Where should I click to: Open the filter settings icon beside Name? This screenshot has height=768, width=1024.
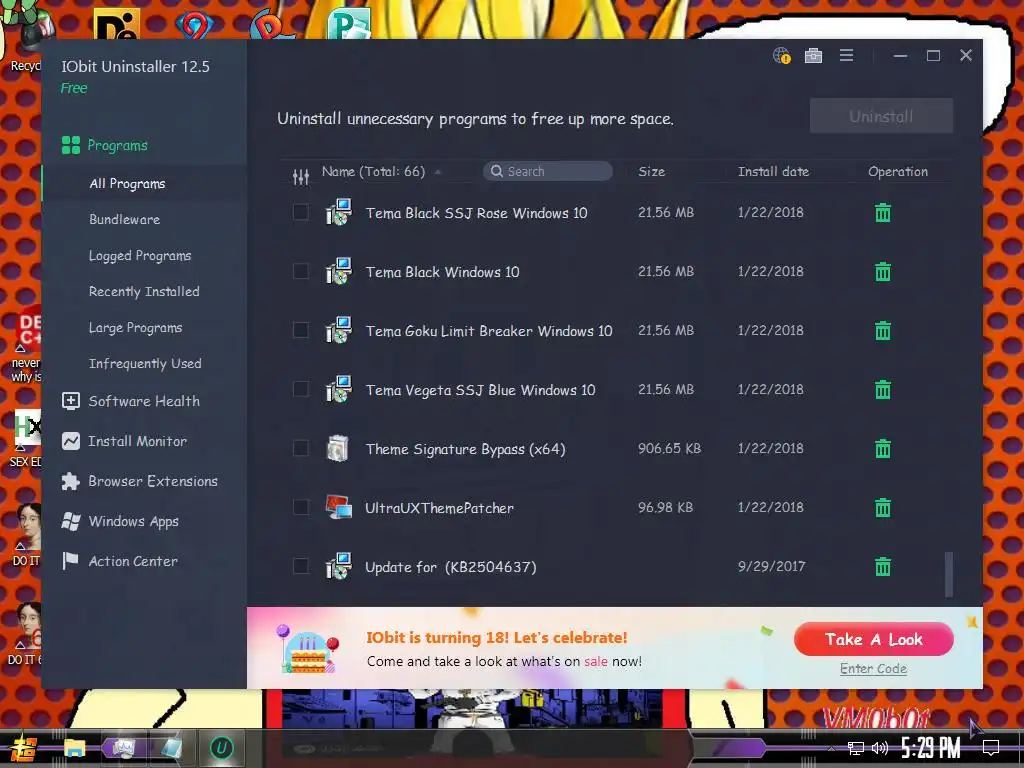[300, 176]
